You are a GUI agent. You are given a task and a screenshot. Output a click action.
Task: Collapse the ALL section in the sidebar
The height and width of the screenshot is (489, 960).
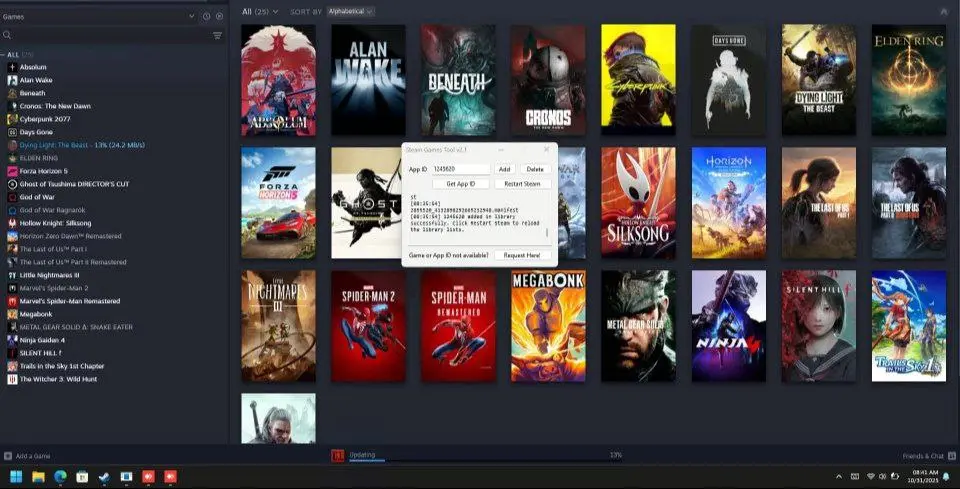[3, 54]
